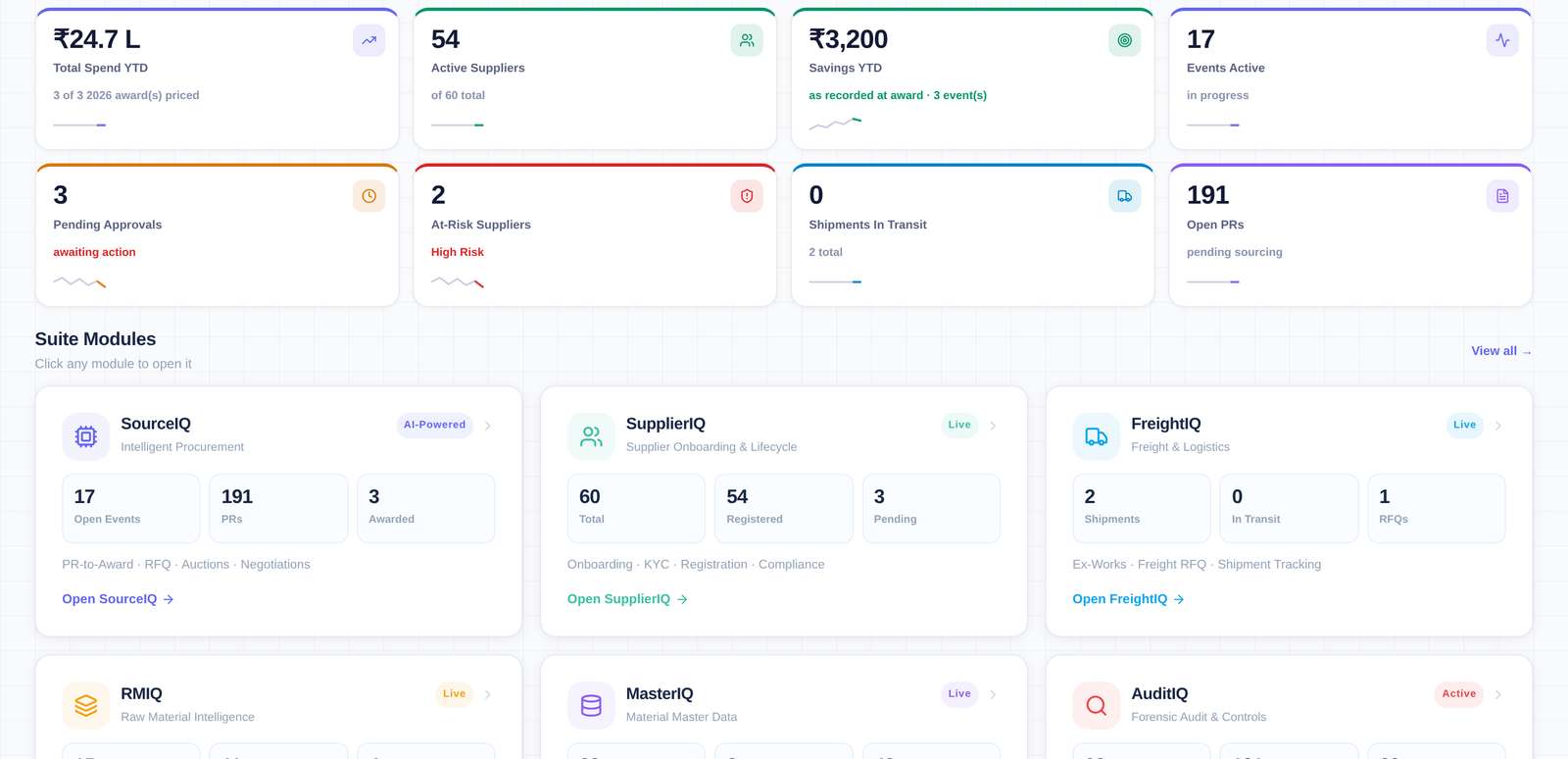The width and height of the screenshot is (1568, 759).
Task: Click the document icon on Open PRs card
Action: (x=1502, y=196)
